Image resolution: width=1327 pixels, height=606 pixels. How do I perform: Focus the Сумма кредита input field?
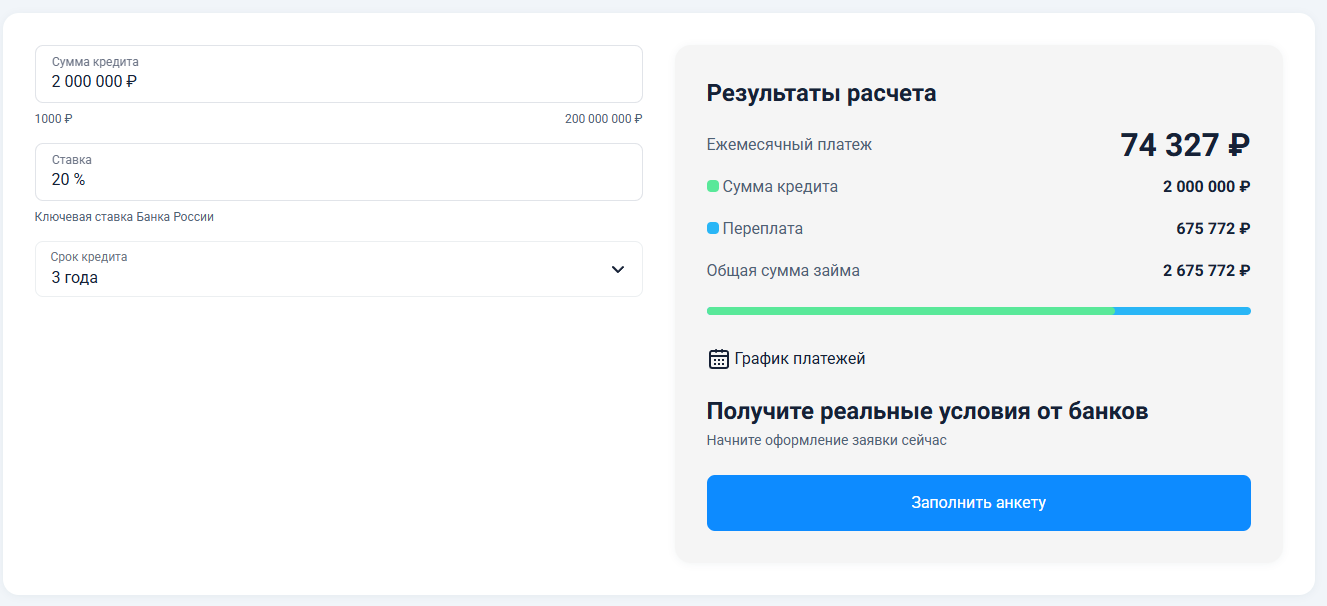[339, 74]
